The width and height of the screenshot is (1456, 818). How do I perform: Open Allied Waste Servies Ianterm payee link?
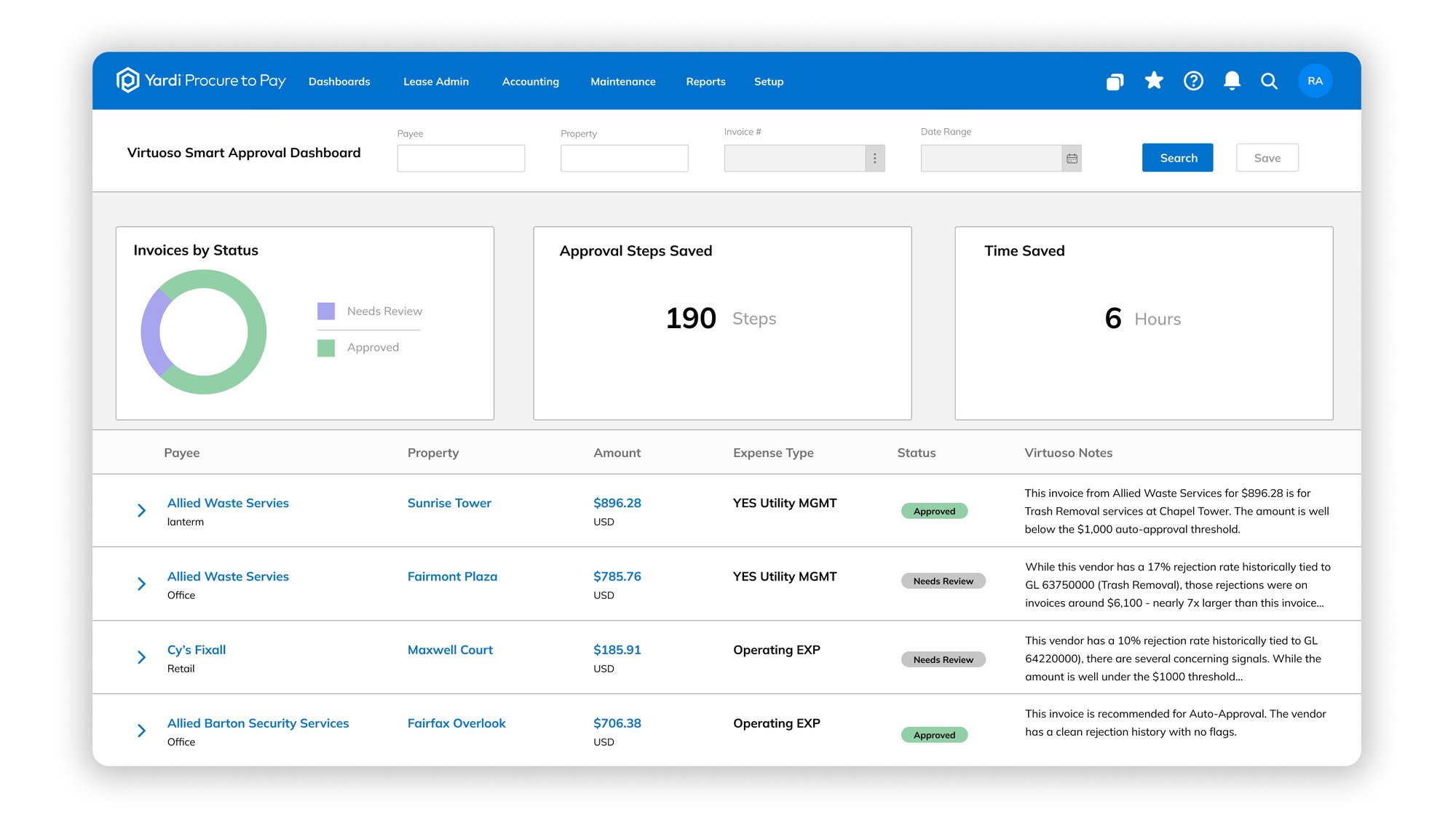(x=228, y=503)
